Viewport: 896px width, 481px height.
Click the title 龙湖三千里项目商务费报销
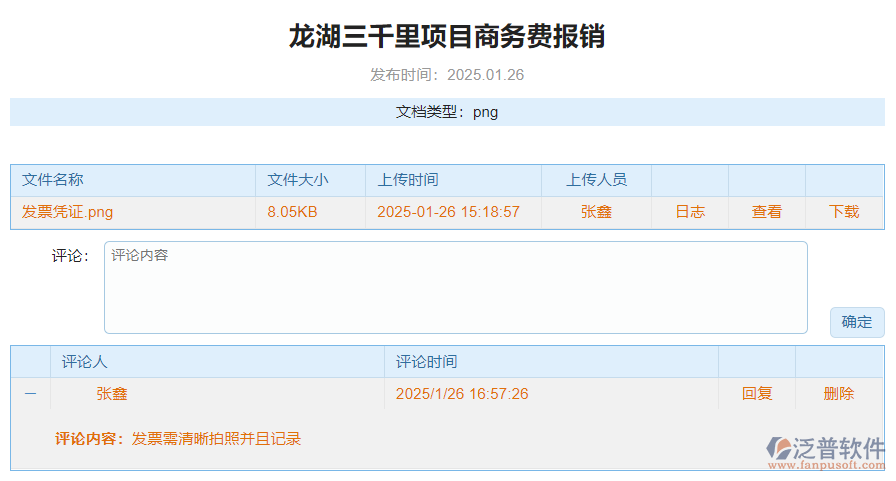[447, 37]
